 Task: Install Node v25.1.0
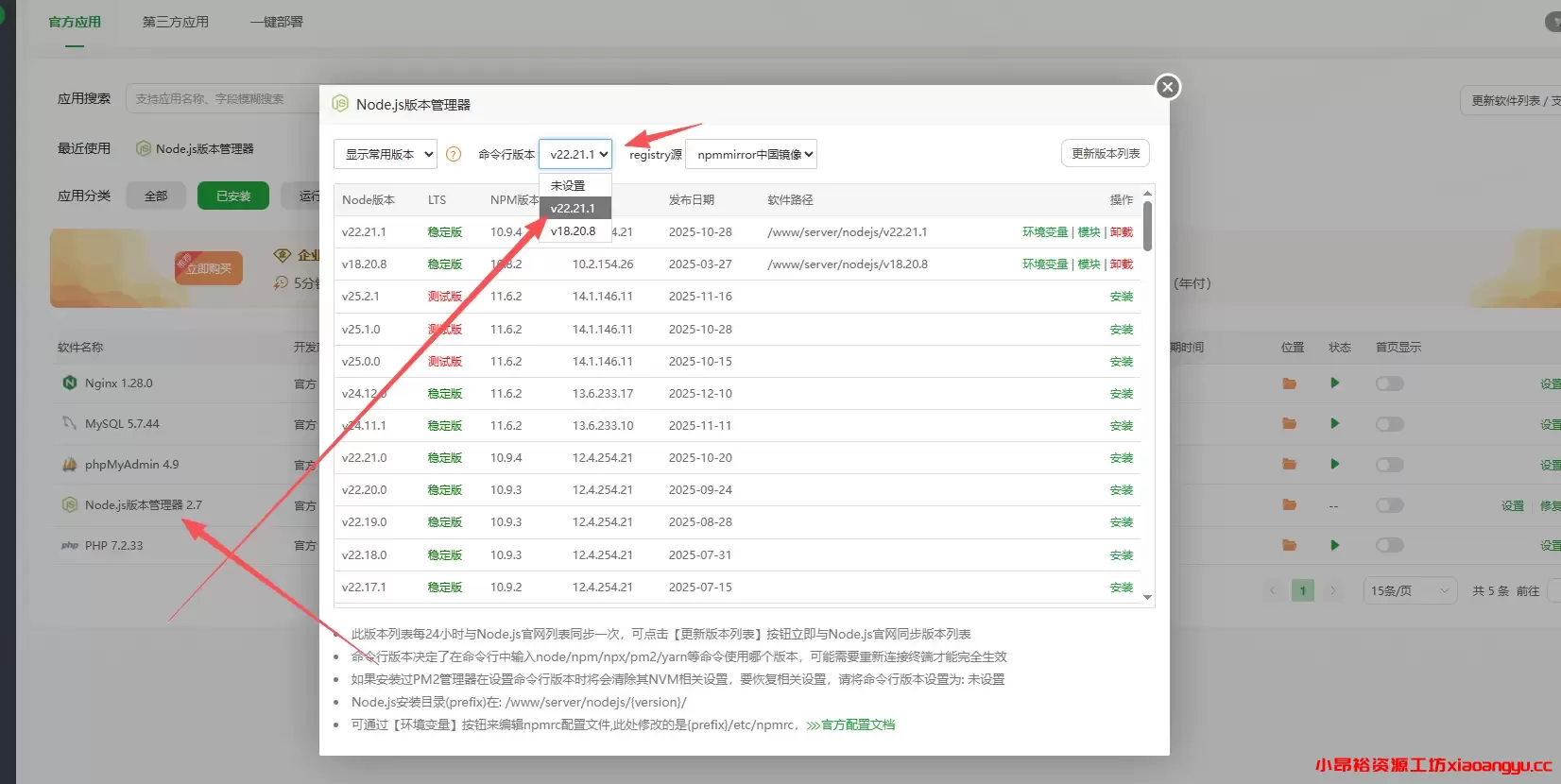point(1122,330)
